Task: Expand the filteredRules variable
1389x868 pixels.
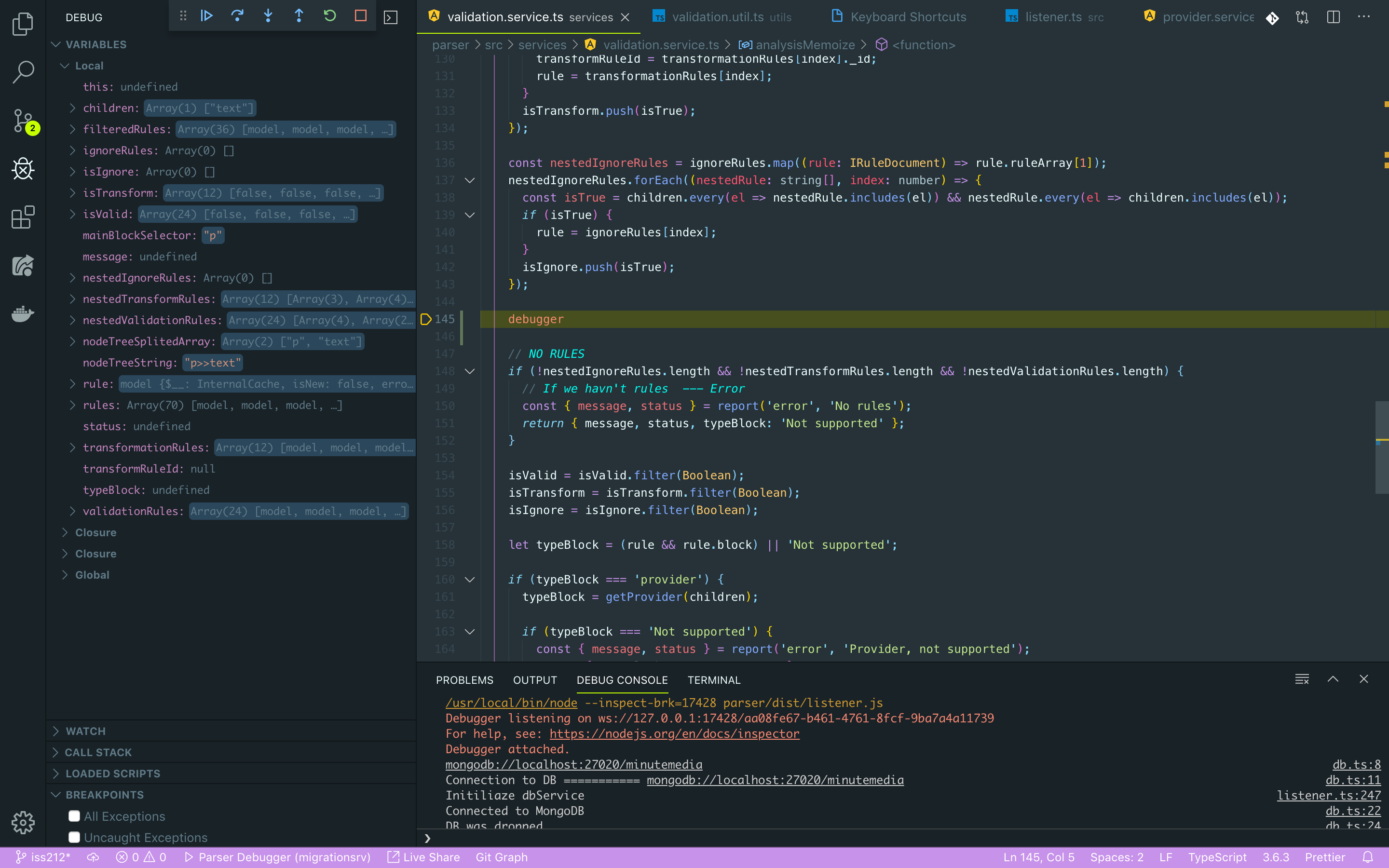Action: [x=72, y=129]
